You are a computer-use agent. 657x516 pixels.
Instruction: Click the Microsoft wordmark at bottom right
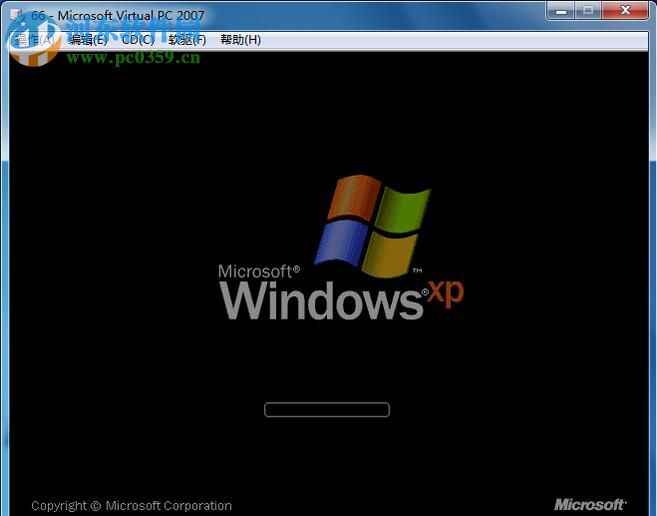590,504
